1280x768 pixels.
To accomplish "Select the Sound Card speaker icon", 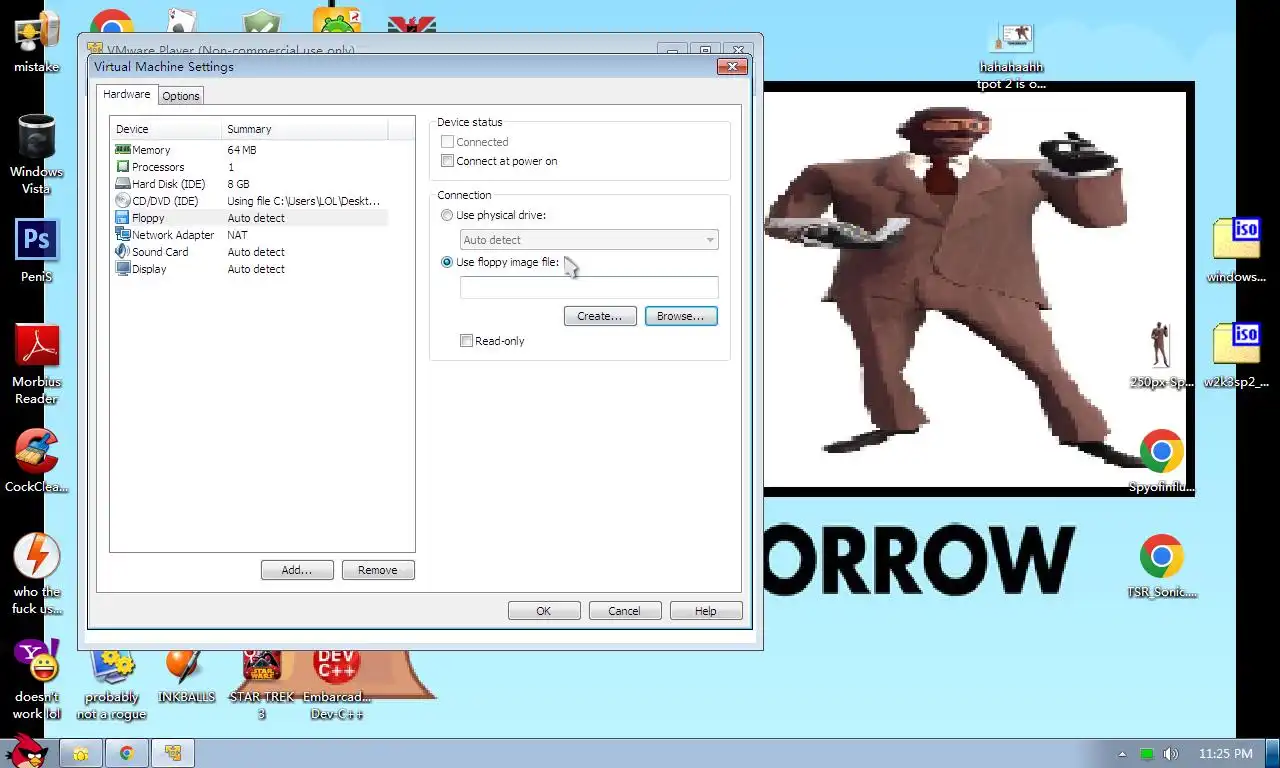I will 123,252.
